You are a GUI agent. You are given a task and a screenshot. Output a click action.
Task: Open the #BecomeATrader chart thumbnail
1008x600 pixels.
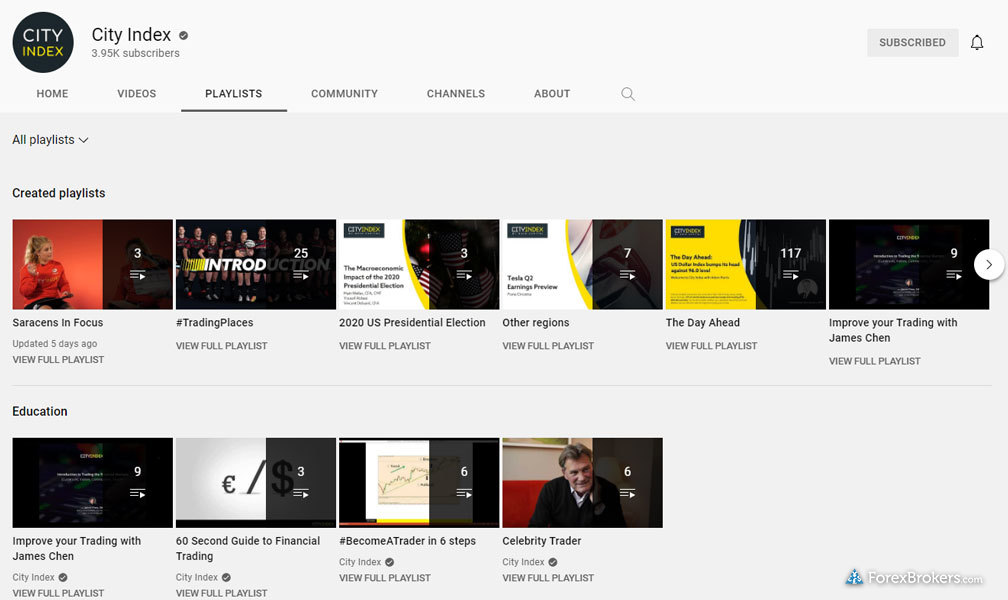[x=419, y=483]
